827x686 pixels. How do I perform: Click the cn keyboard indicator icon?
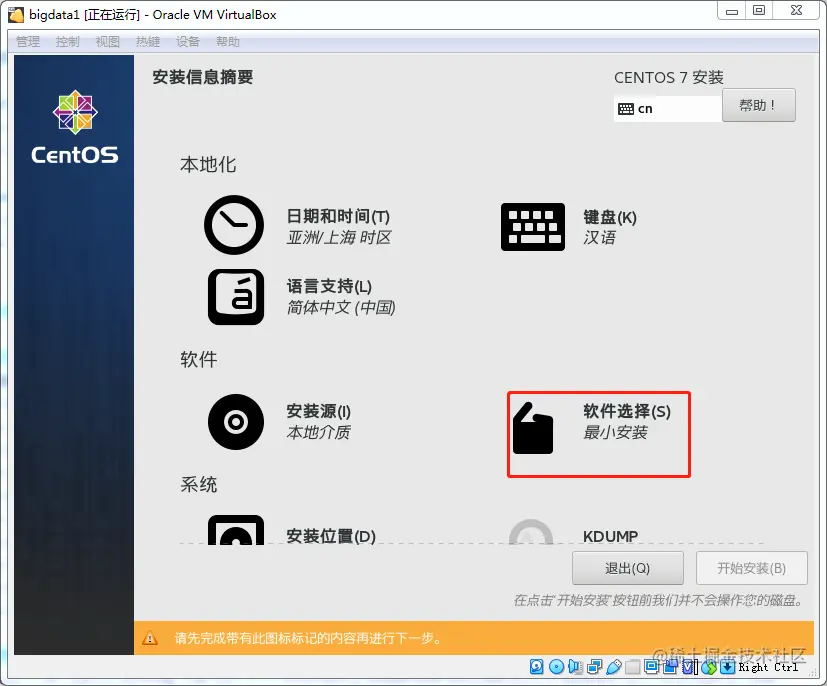[x=626, y=109]
